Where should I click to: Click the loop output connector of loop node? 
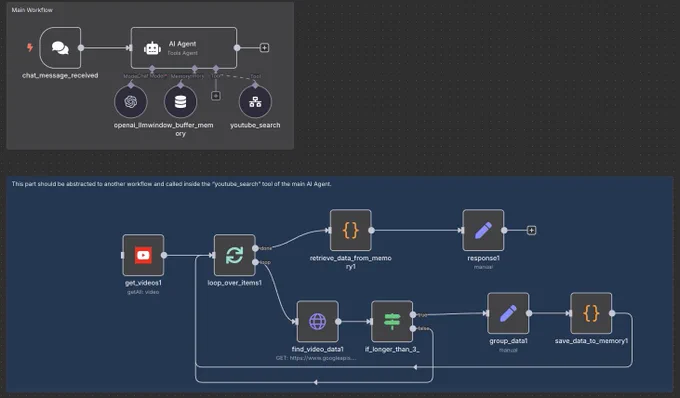point(255,262)
